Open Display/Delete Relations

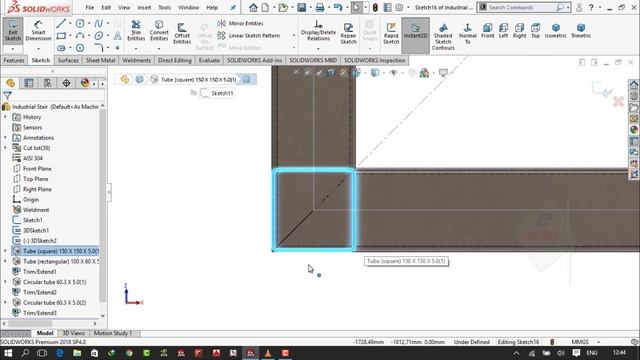pyautogui.click(x=318, y=31)
